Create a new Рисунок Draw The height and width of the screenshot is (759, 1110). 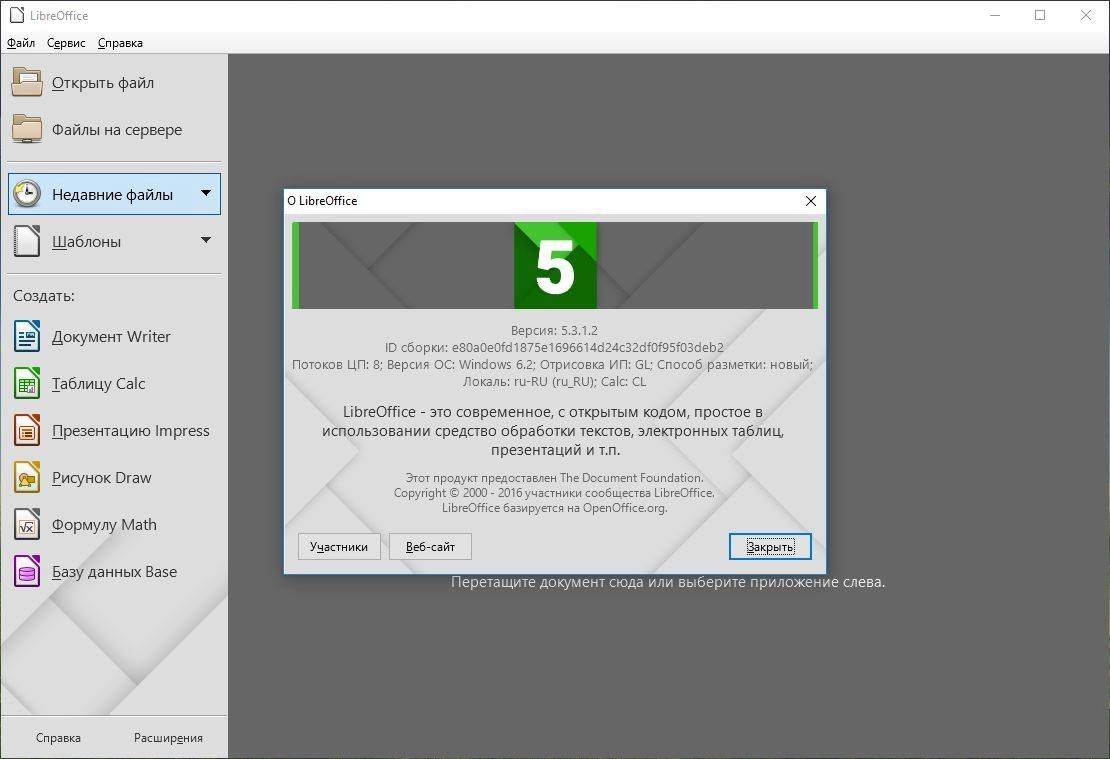point(102,478)
